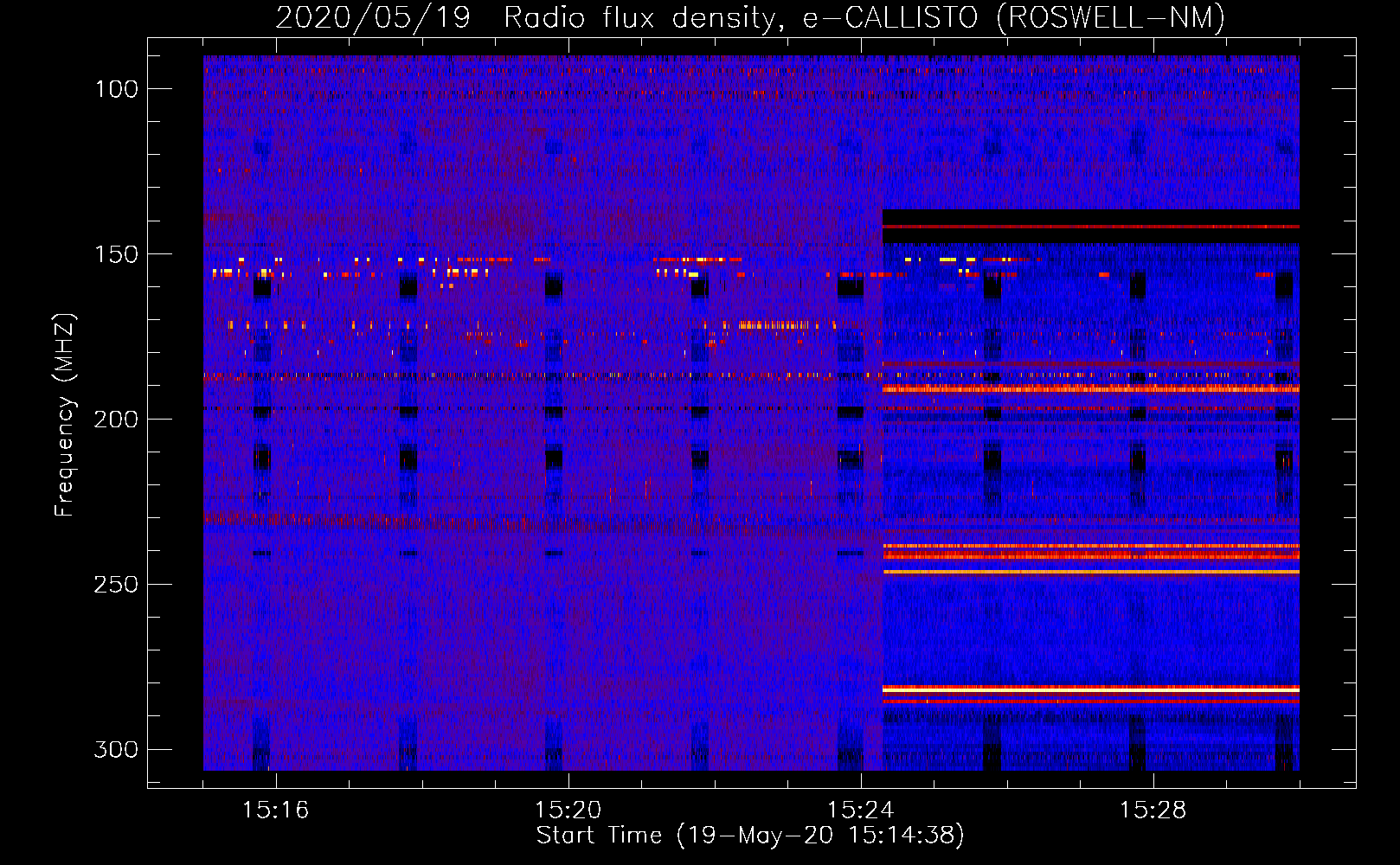The height and width of the screenshot is (865, 1400).
Task: Select the 300 frequency tick label
Action: click(117, 749)
